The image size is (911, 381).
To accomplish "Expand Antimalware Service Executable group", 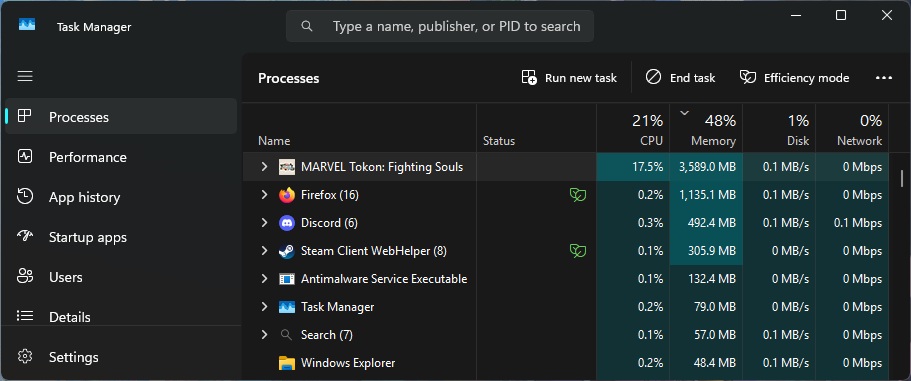I will [264, 278].
